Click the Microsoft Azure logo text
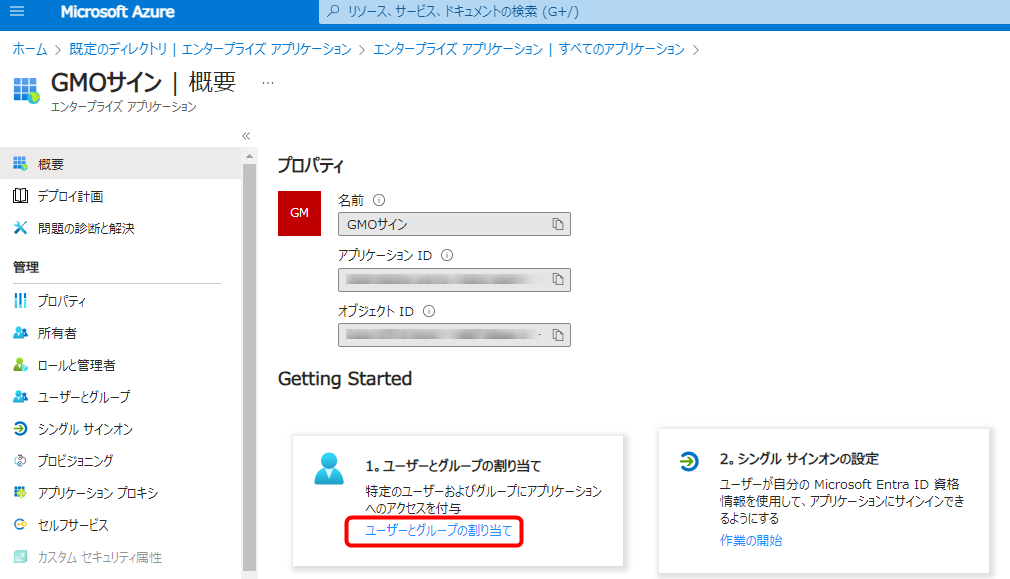 (117, 12)
